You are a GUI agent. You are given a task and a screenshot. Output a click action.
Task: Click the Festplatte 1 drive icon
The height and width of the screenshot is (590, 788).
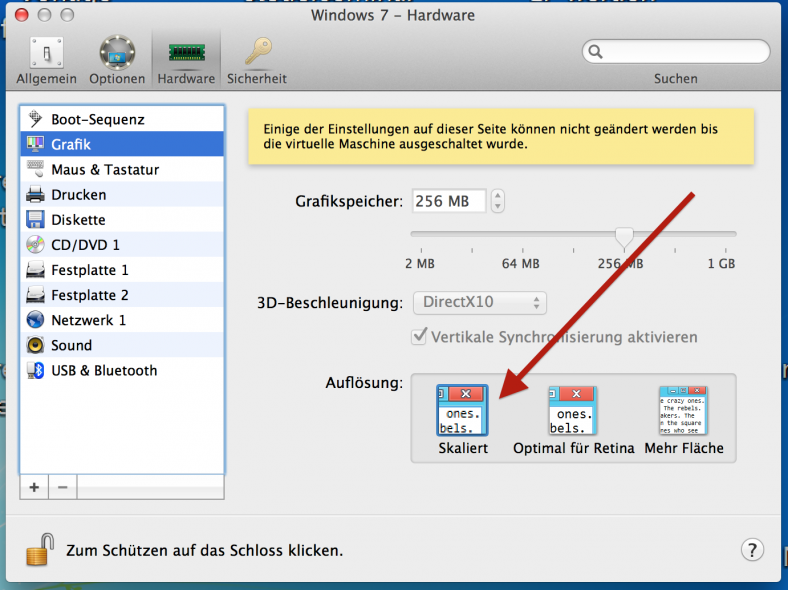[x=35, y=270]
